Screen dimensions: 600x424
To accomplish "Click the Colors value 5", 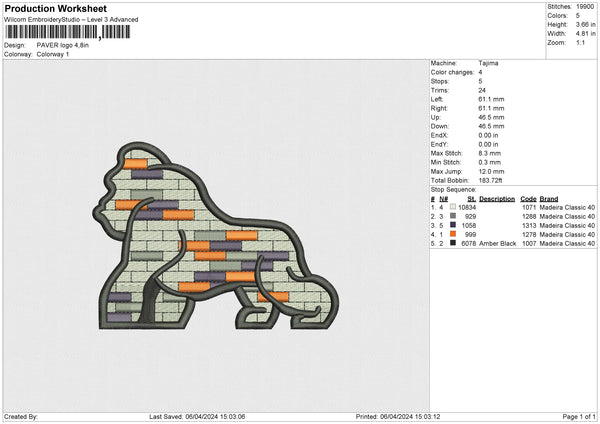I will click(x=578, y=16).
